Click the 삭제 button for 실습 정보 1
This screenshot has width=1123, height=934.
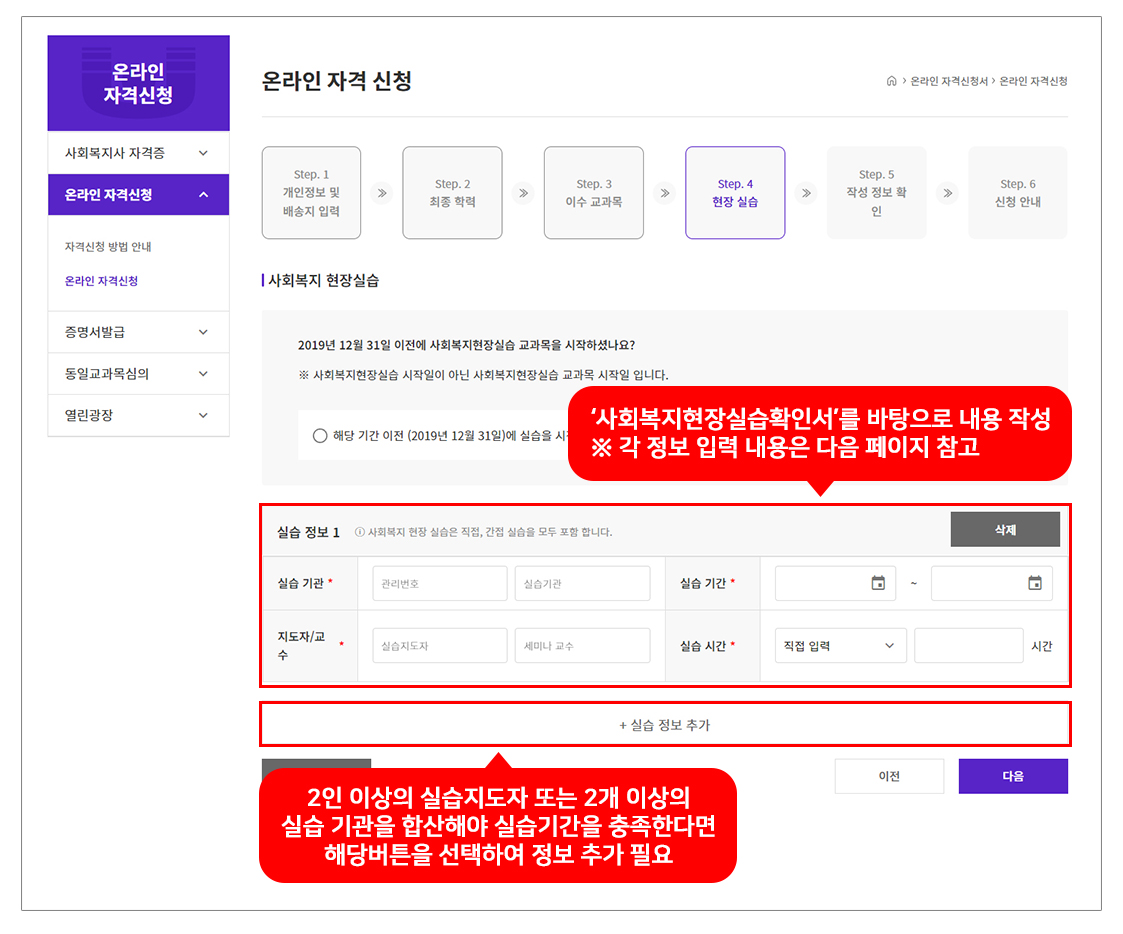click(x=1005, y=530)
